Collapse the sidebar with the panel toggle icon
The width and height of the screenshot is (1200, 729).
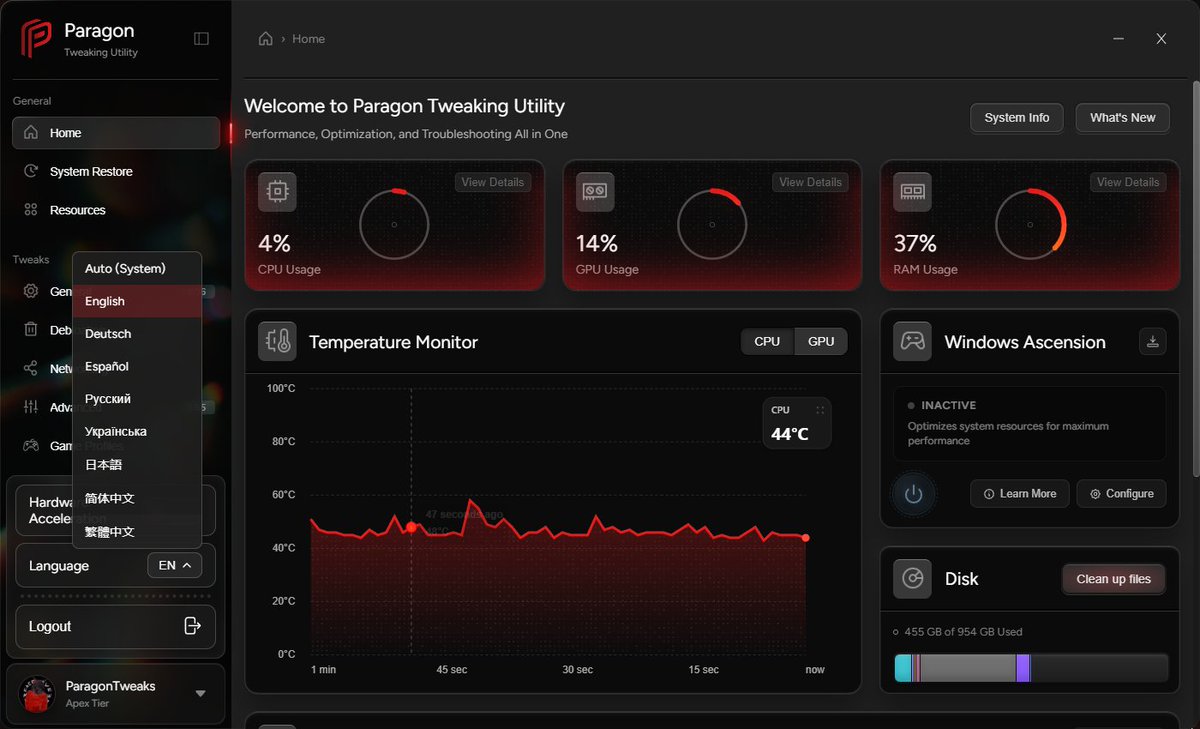[201, 38]
